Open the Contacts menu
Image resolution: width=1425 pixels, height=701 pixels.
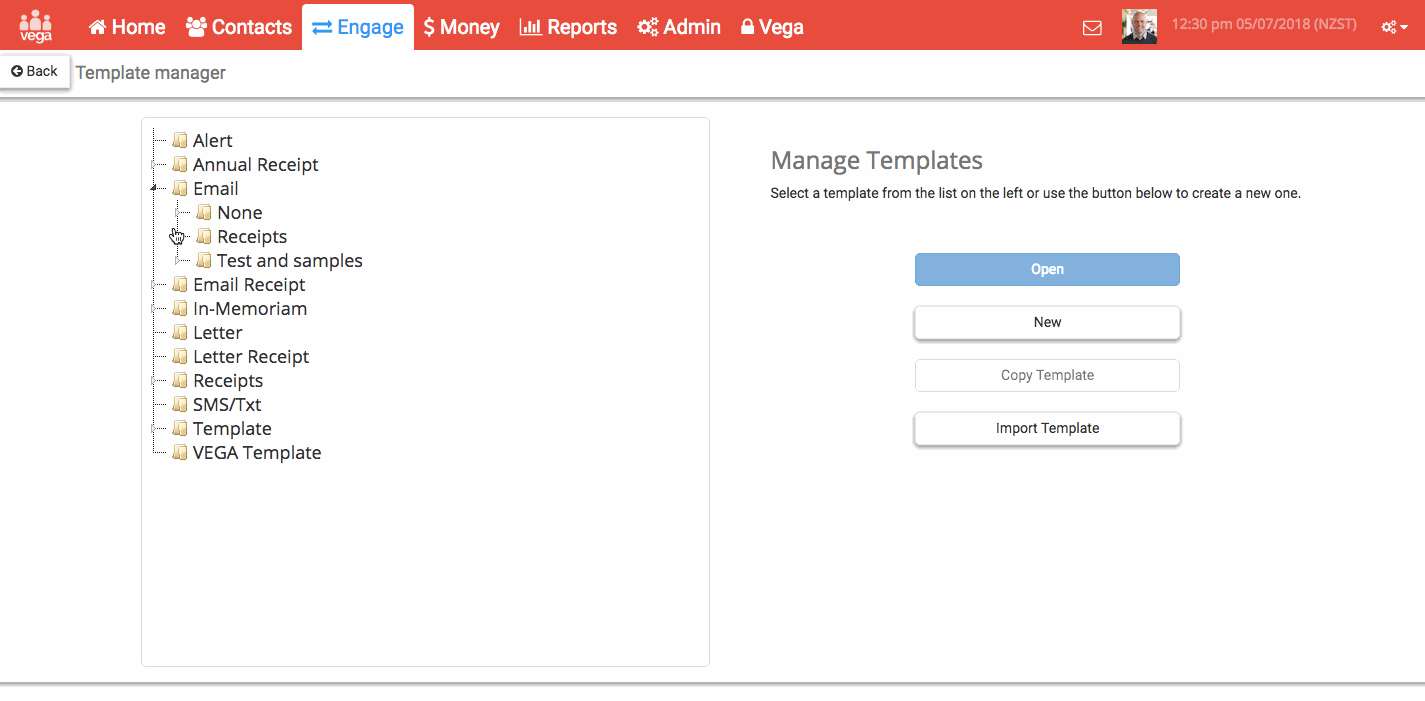click(239, 27)
